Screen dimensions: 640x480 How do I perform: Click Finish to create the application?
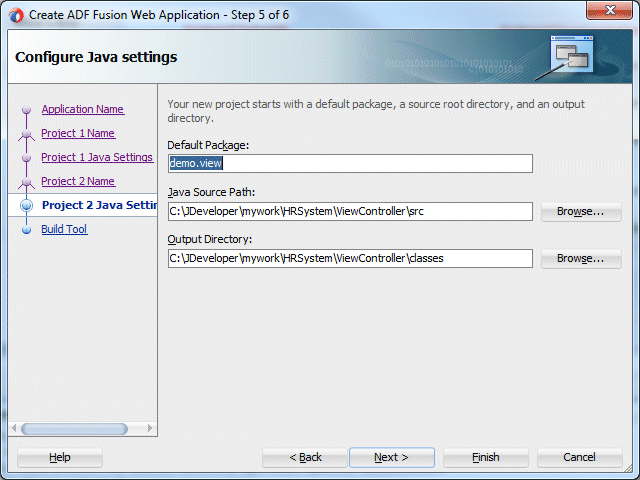point(486,458)
